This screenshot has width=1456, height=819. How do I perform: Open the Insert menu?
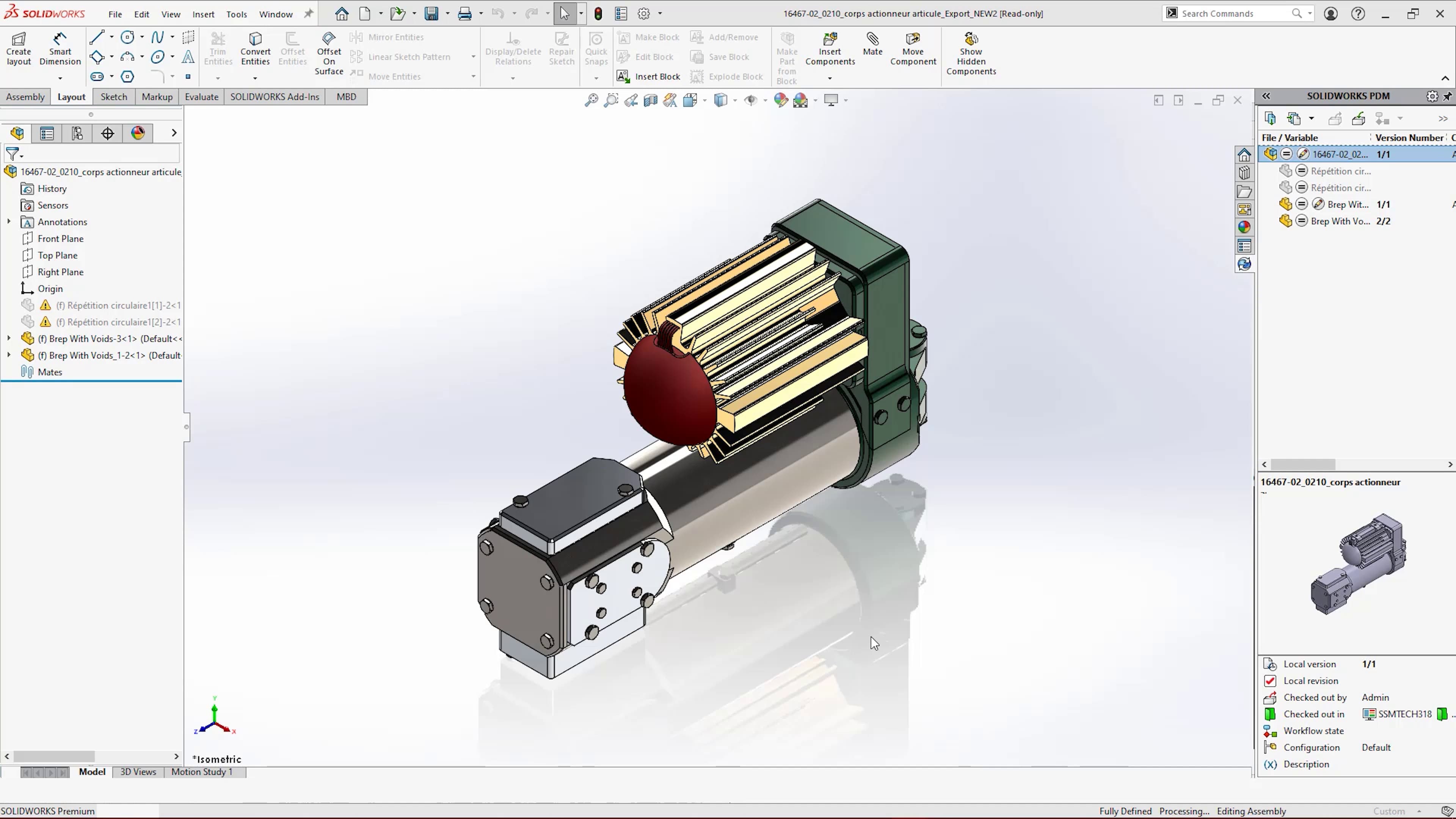point(203,14)
